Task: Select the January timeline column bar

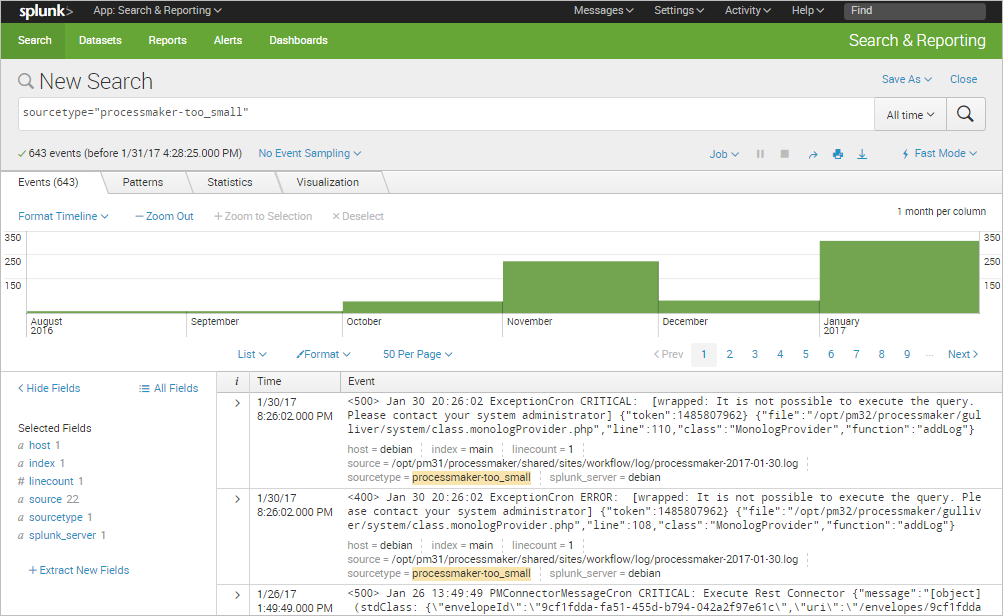Action: pos(898,277)
